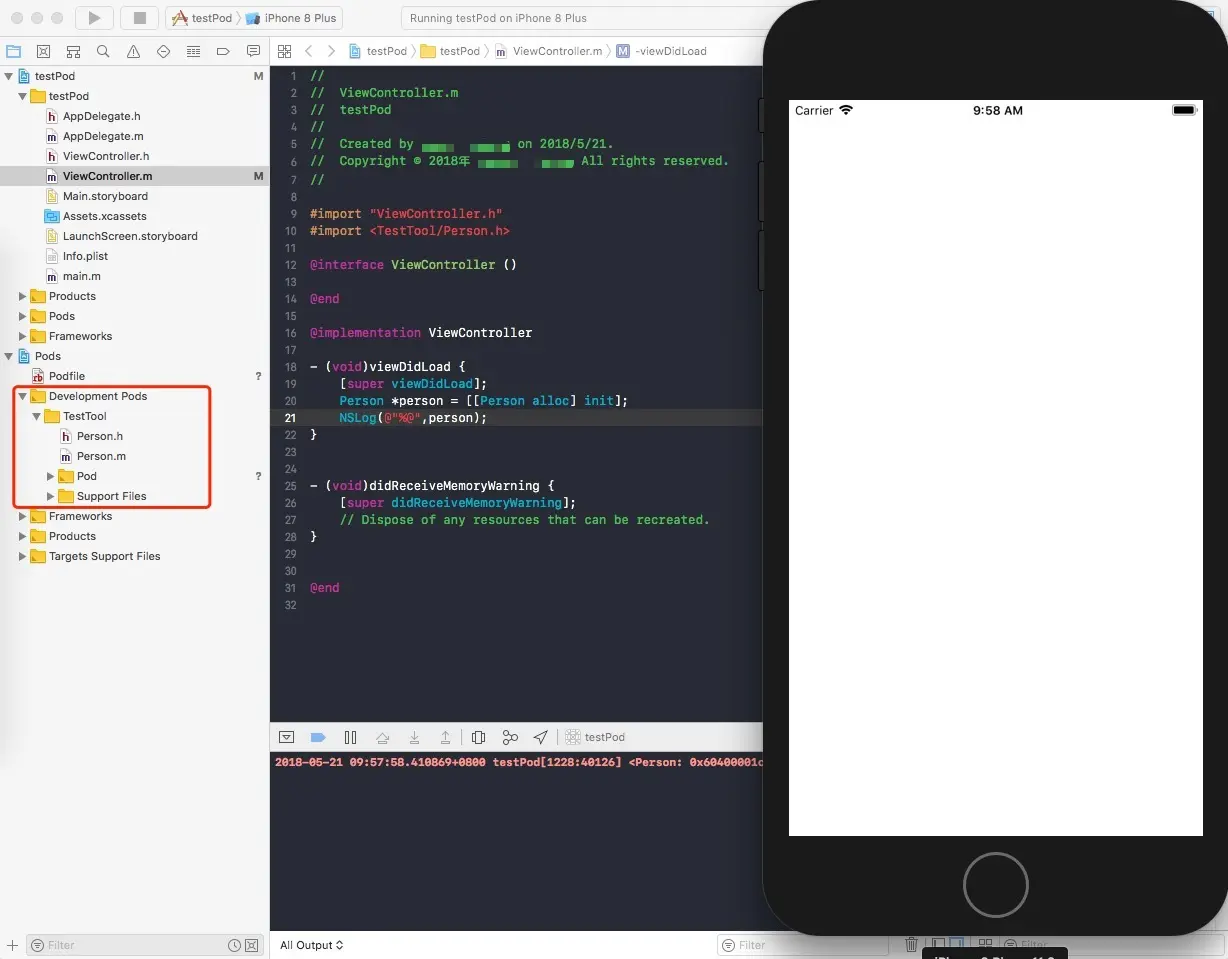The image size is (1228, 959).
Task: Expand the Pods group under testPod
Action: (23, 316)
